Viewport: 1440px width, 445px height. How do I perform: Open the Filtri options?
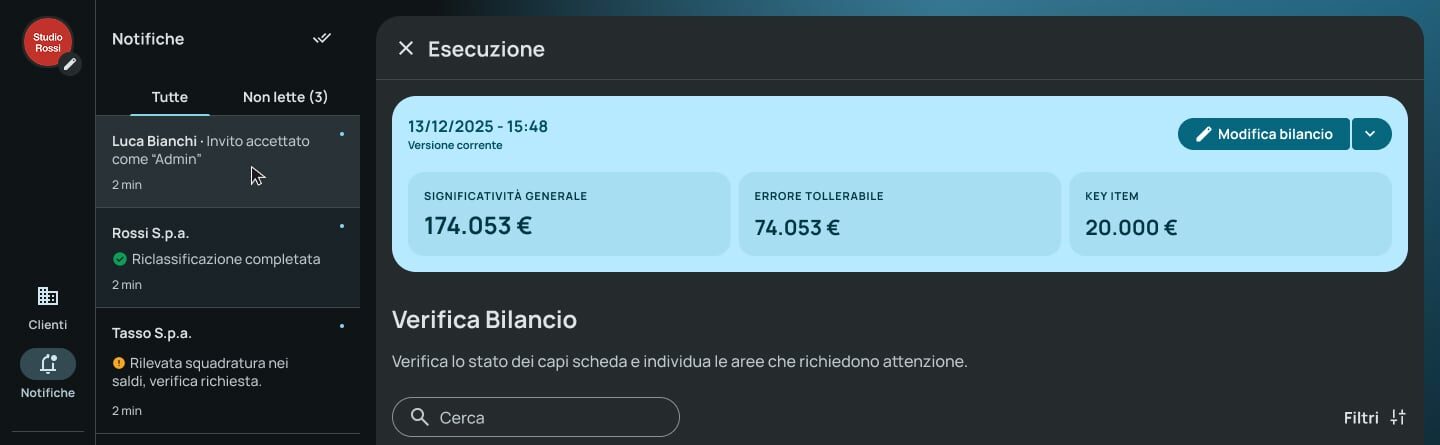pos(1376,417)
